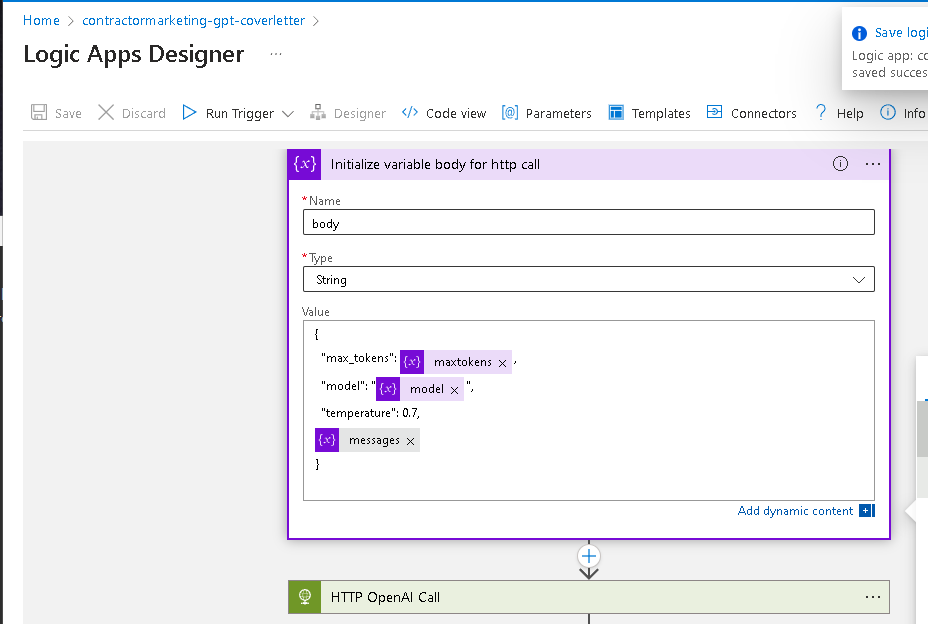Image resolution: width=928 pixels, height=624 pixels.
Task: Open Parameters panel
Action: [546, 112]
